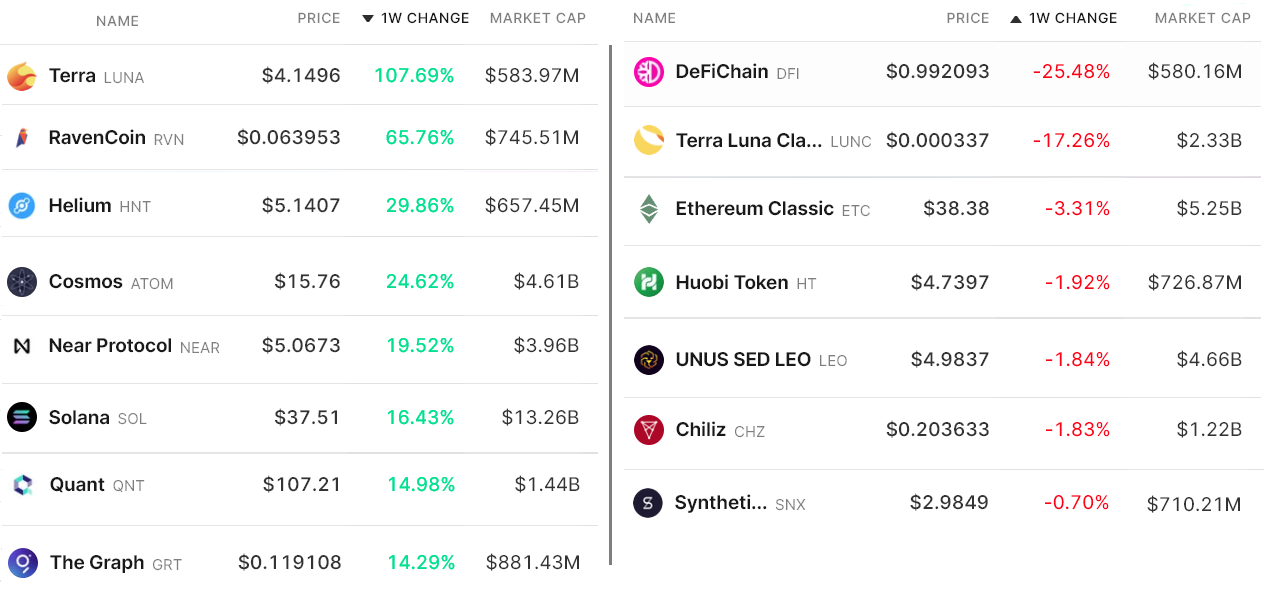Click The Graph GRT icon

[23, 563]
